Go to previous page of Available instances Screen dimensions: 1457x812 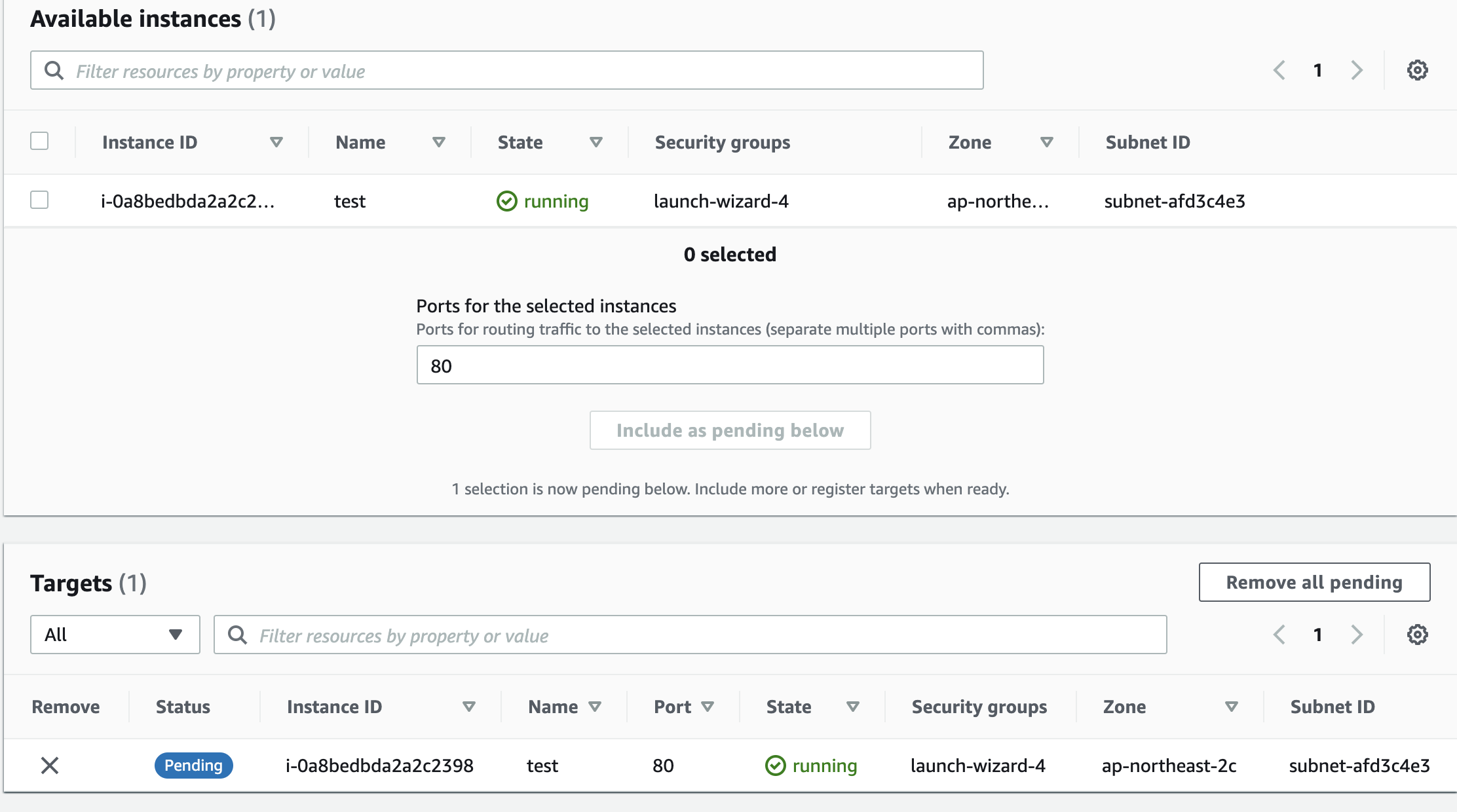(x=1279, y=70)
